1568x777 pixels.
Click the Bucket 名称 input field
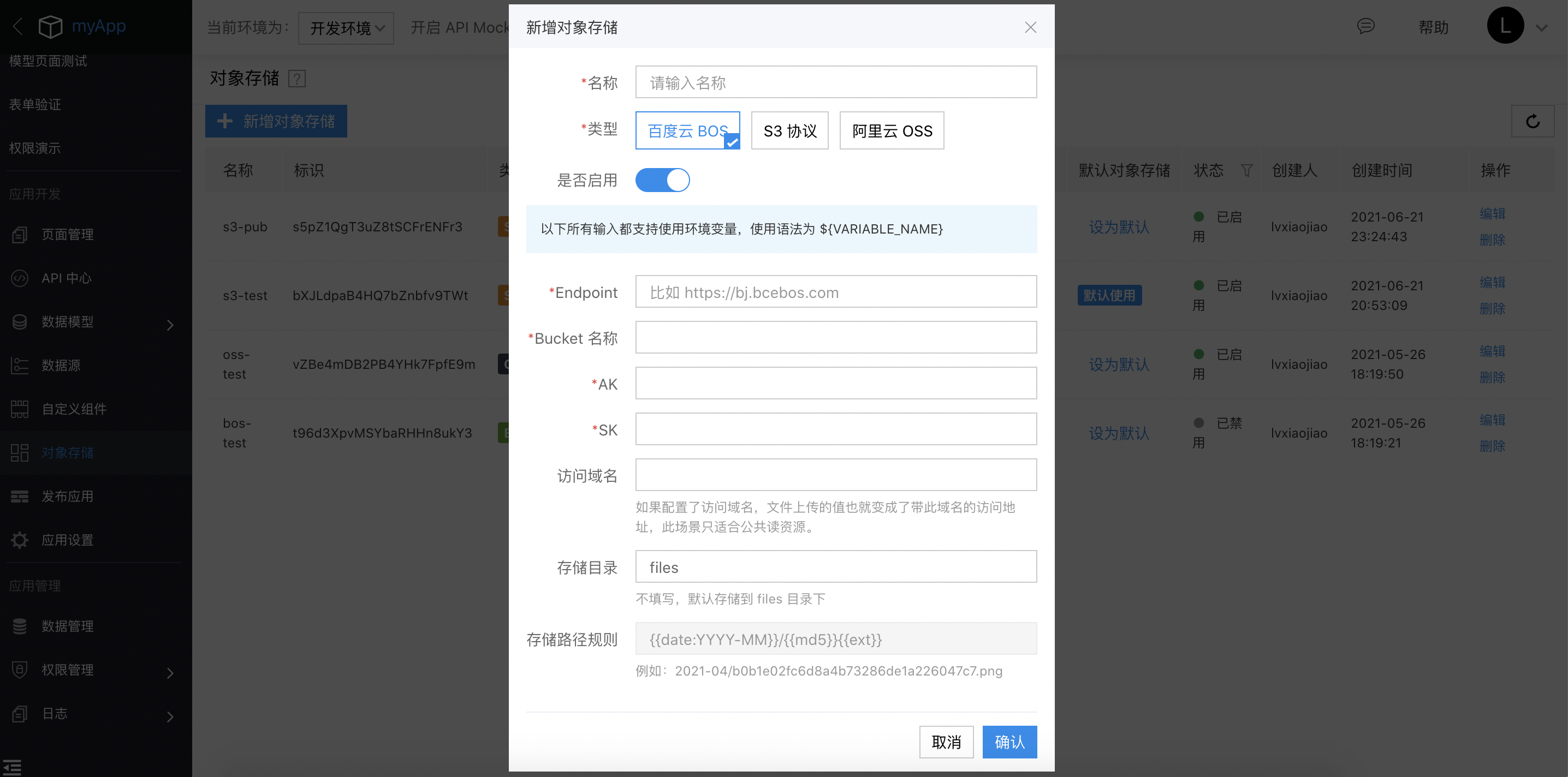coord(836,337)
